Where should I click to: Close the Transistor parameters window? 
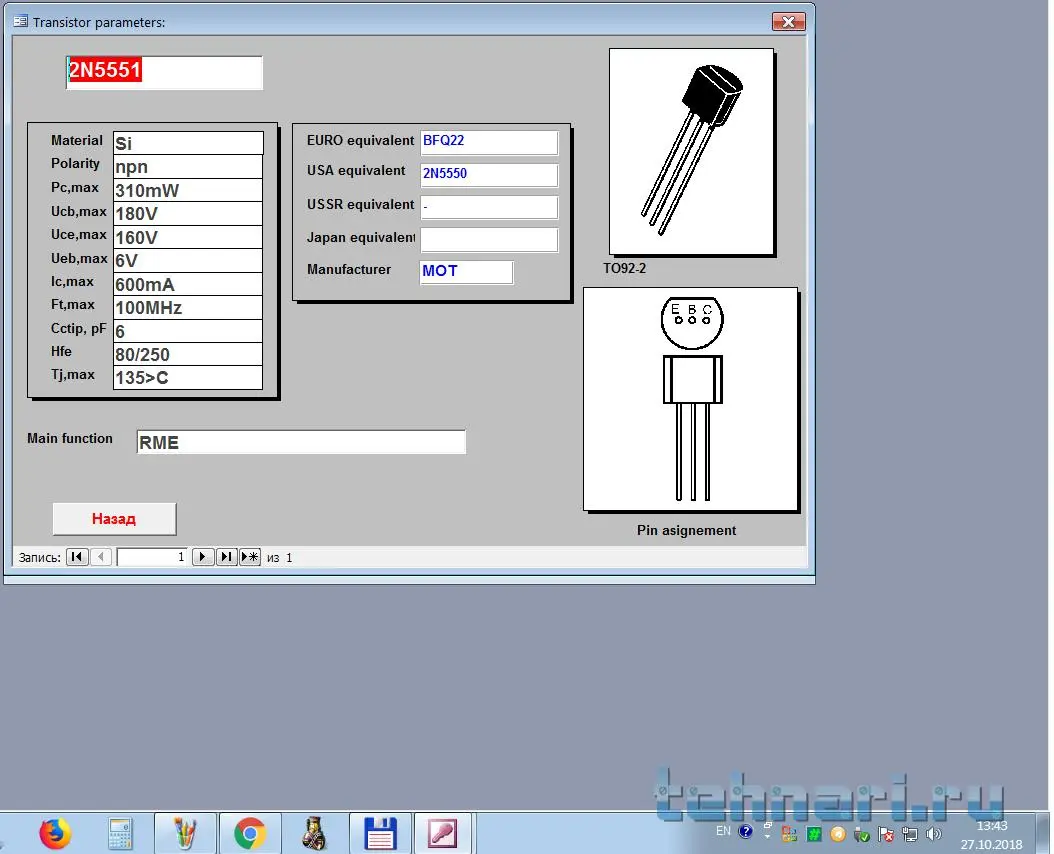pos(788,22)
